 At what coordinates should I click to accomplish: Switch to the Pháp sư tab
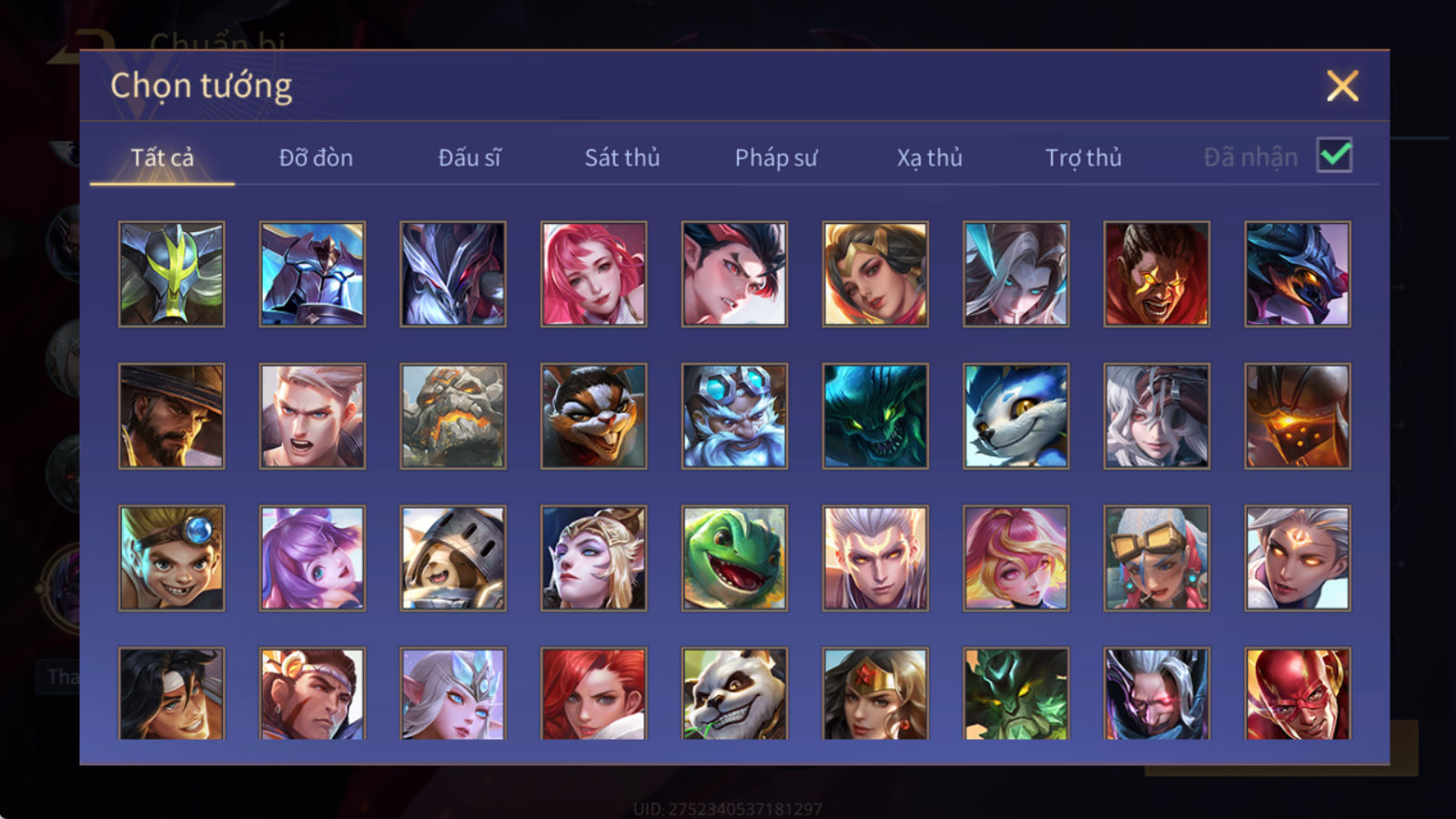click(x=776, y=157)
